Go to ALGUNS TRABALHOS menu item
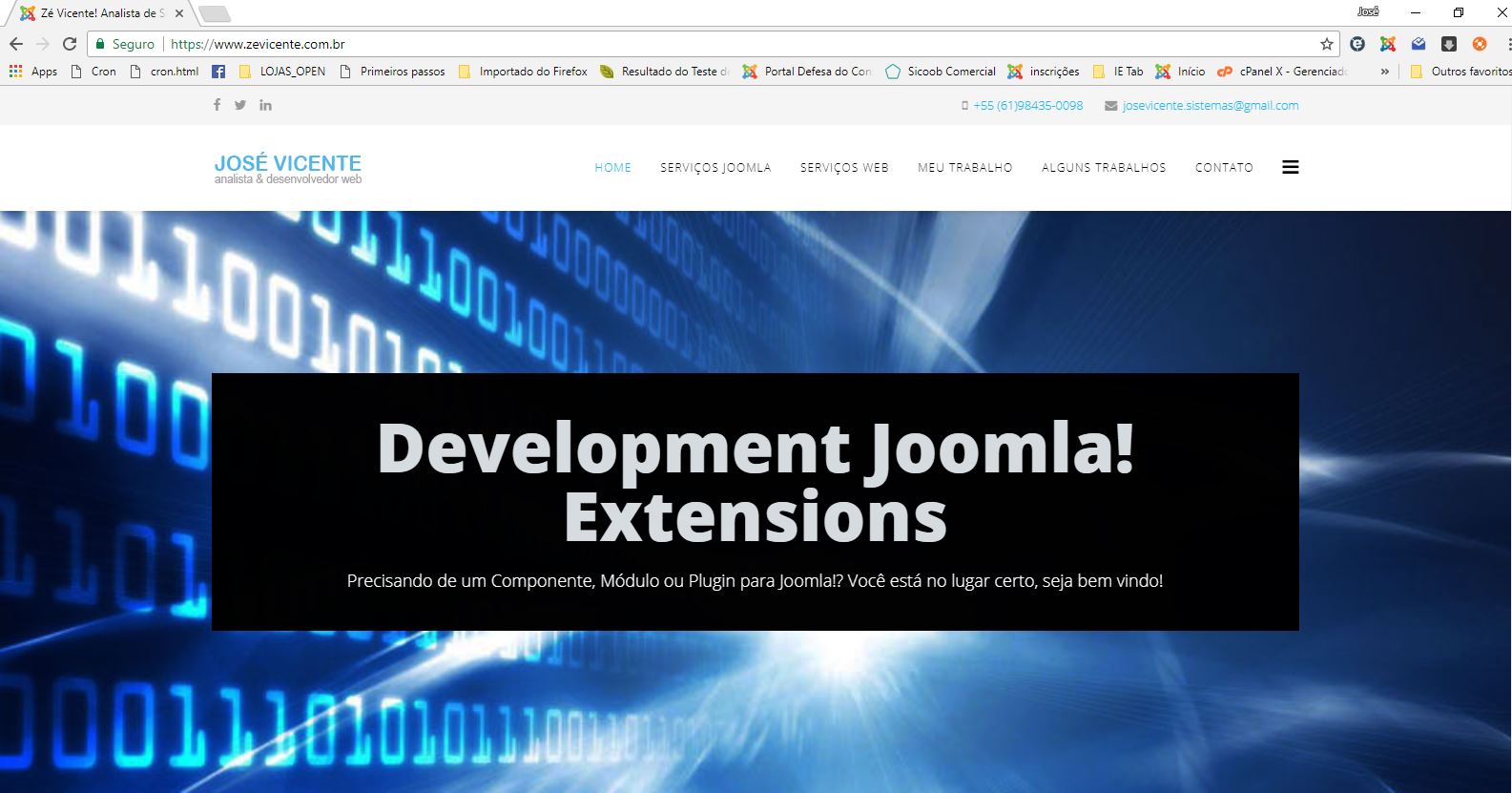 pyautogui.click(x=1104, y=168)
